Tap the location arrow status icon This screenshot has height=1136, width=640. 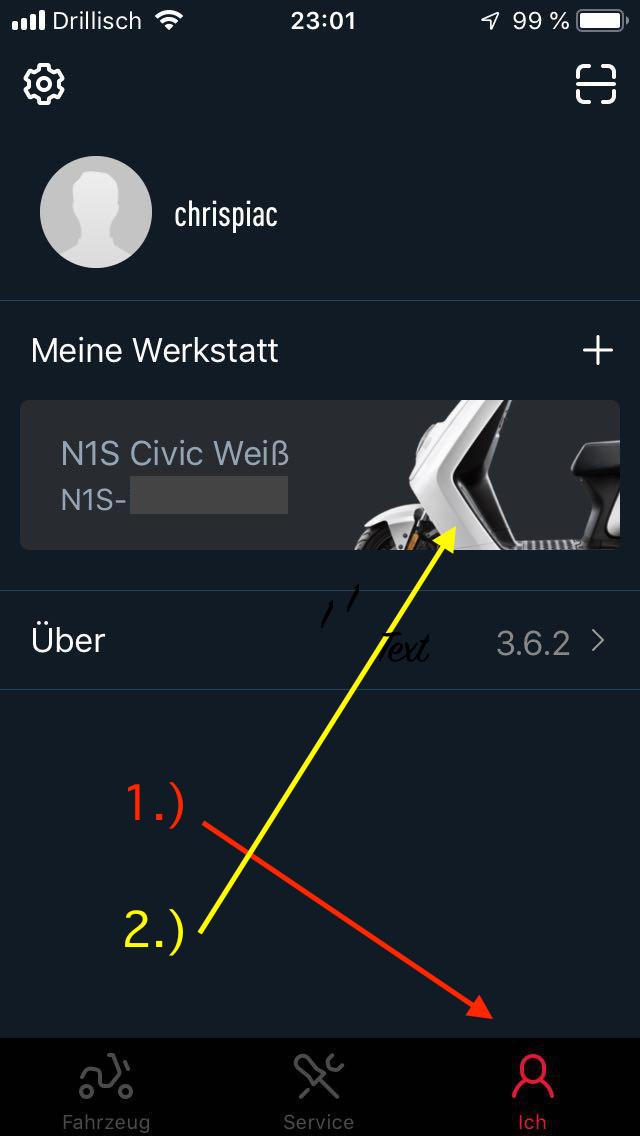coord(491,21)
